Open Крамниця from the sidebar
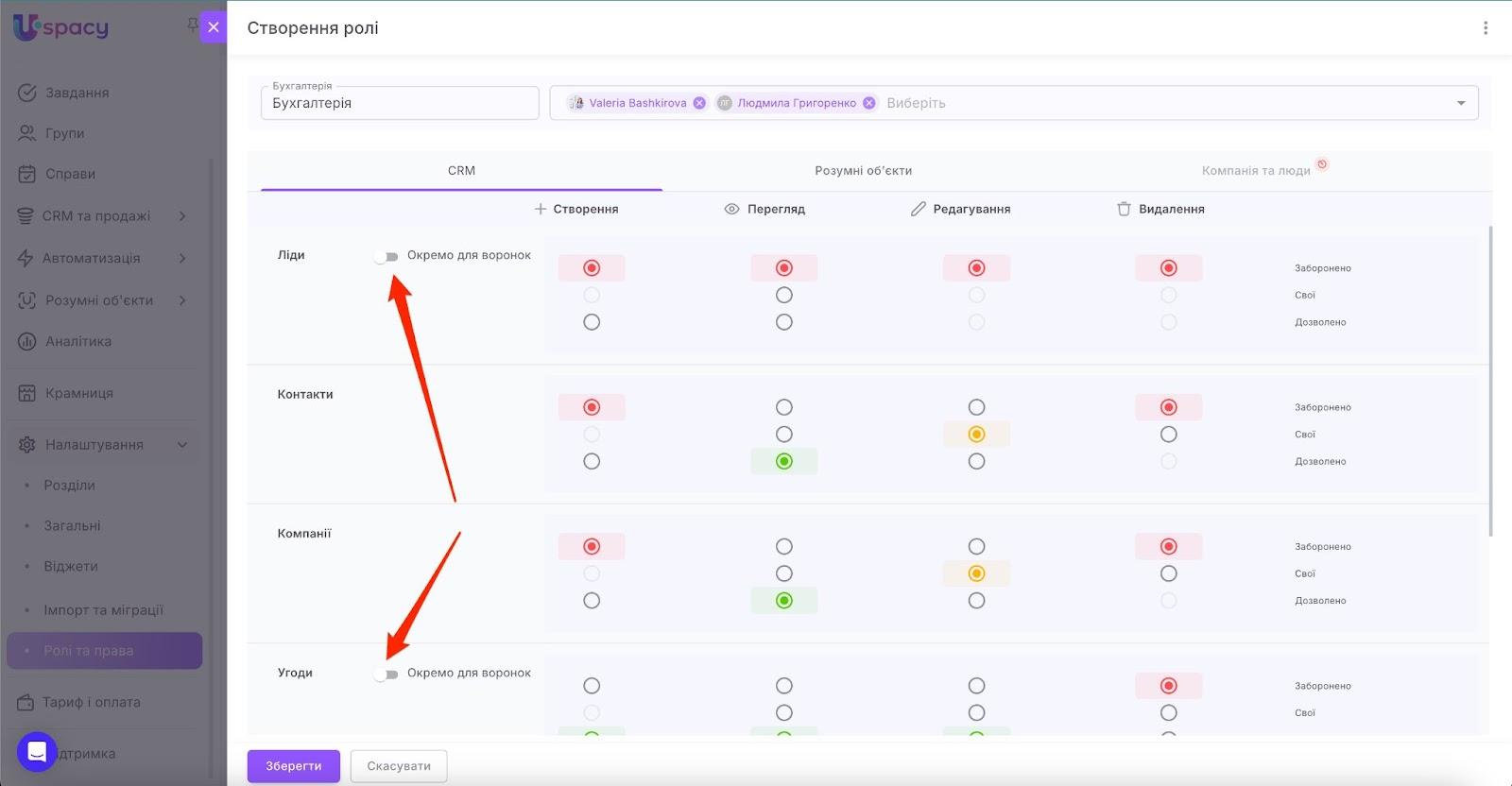This screenshot has height=786, width=1512. [x=78, y=393]
